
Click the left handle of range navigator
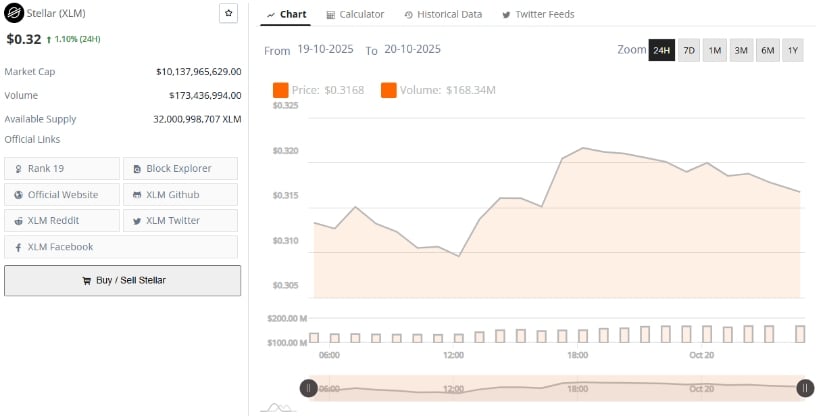click(x=309, y=388)
